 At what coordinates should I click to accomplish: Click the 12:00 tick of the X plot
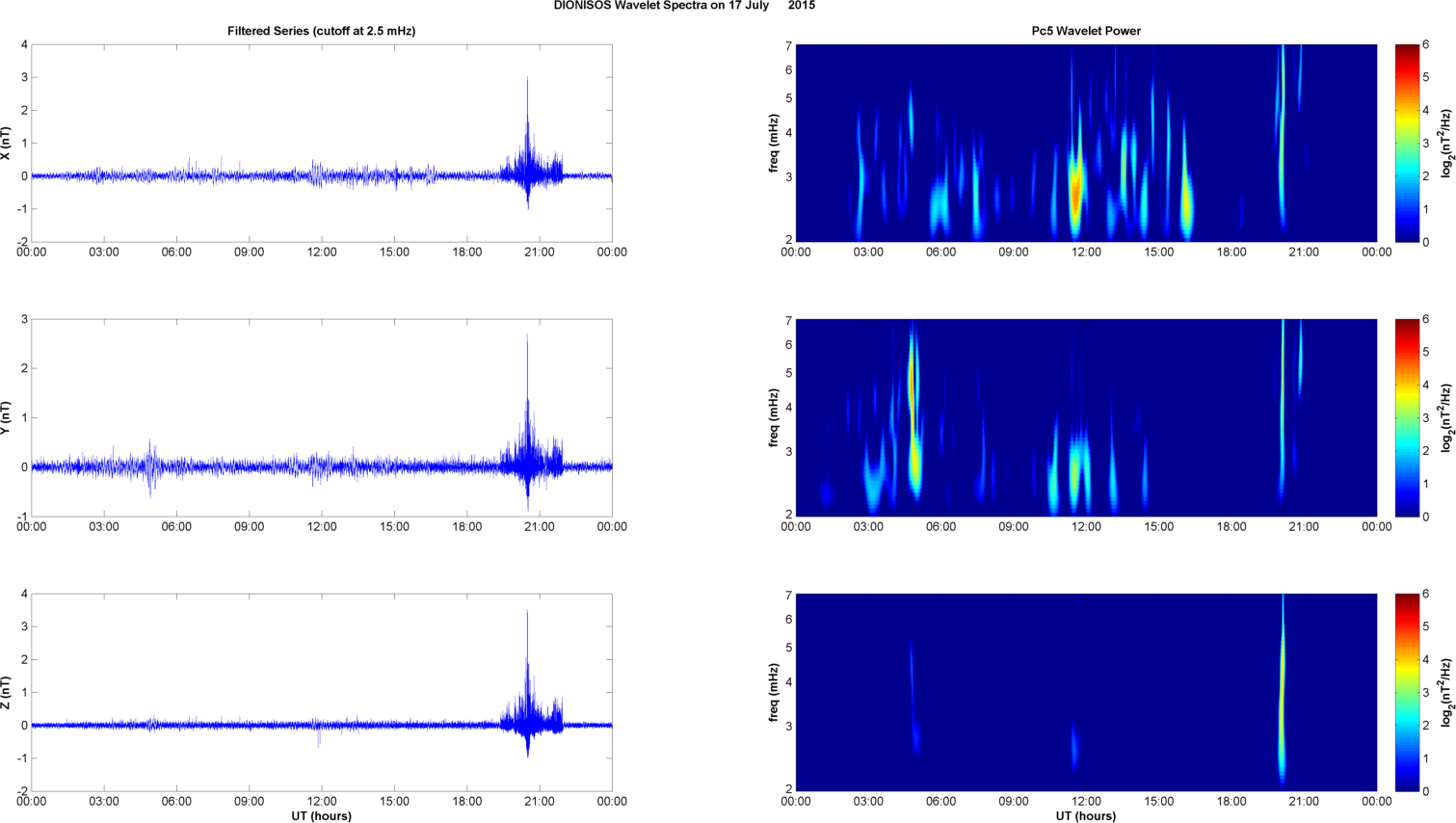click(322, 252)
